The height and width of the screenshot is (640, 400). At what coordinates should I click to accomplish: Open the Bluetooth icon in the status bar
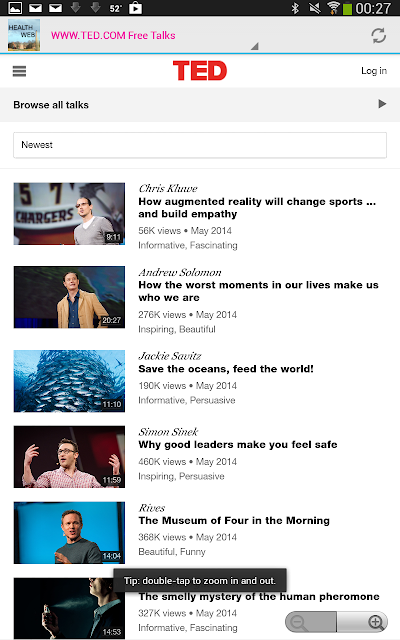295,8
